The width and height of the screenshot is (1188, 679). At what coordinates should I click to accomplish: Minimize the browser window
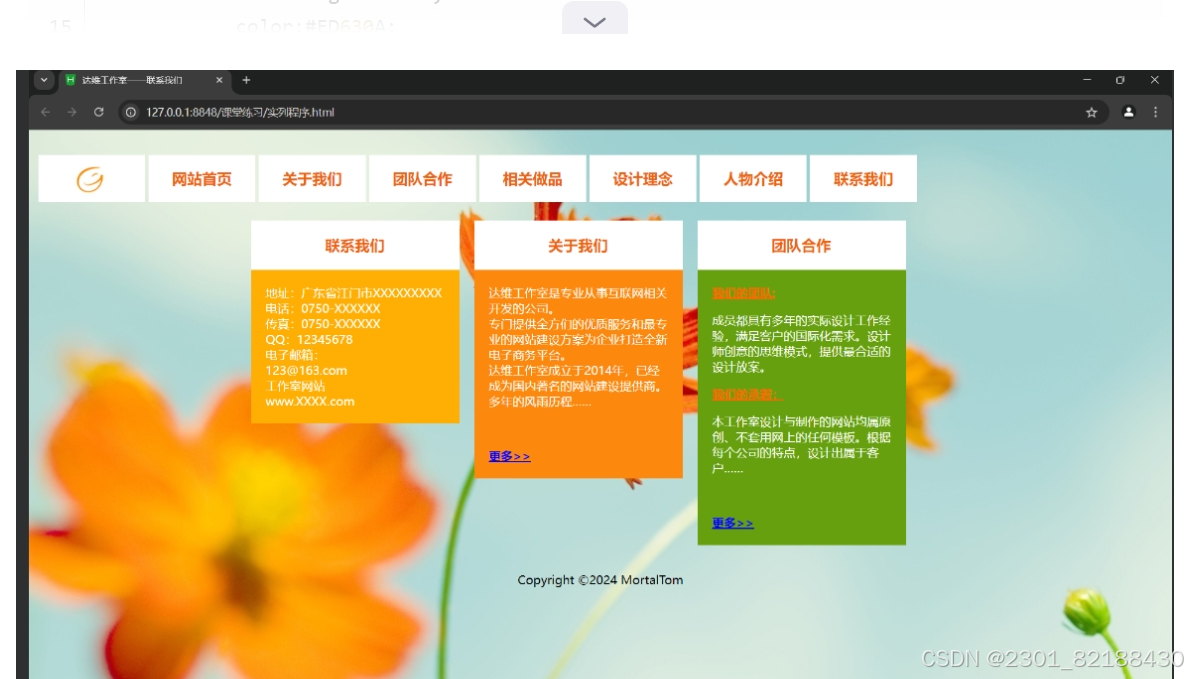coord(1087,80)
